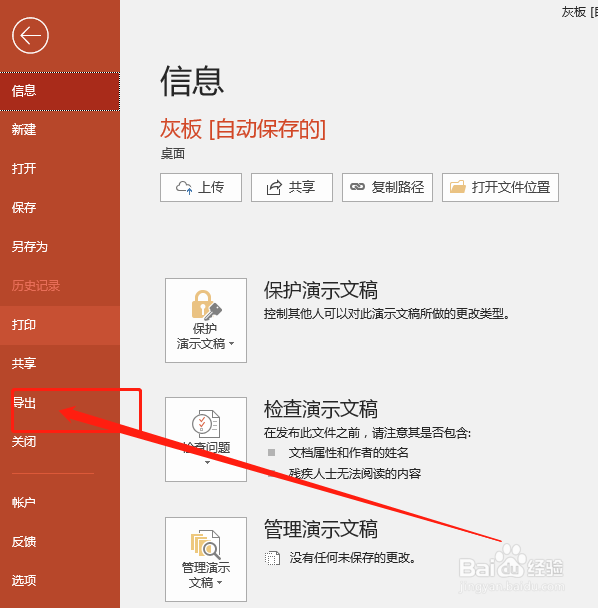
Task: Click the 共享 button with share arrow
Action: 292,188
